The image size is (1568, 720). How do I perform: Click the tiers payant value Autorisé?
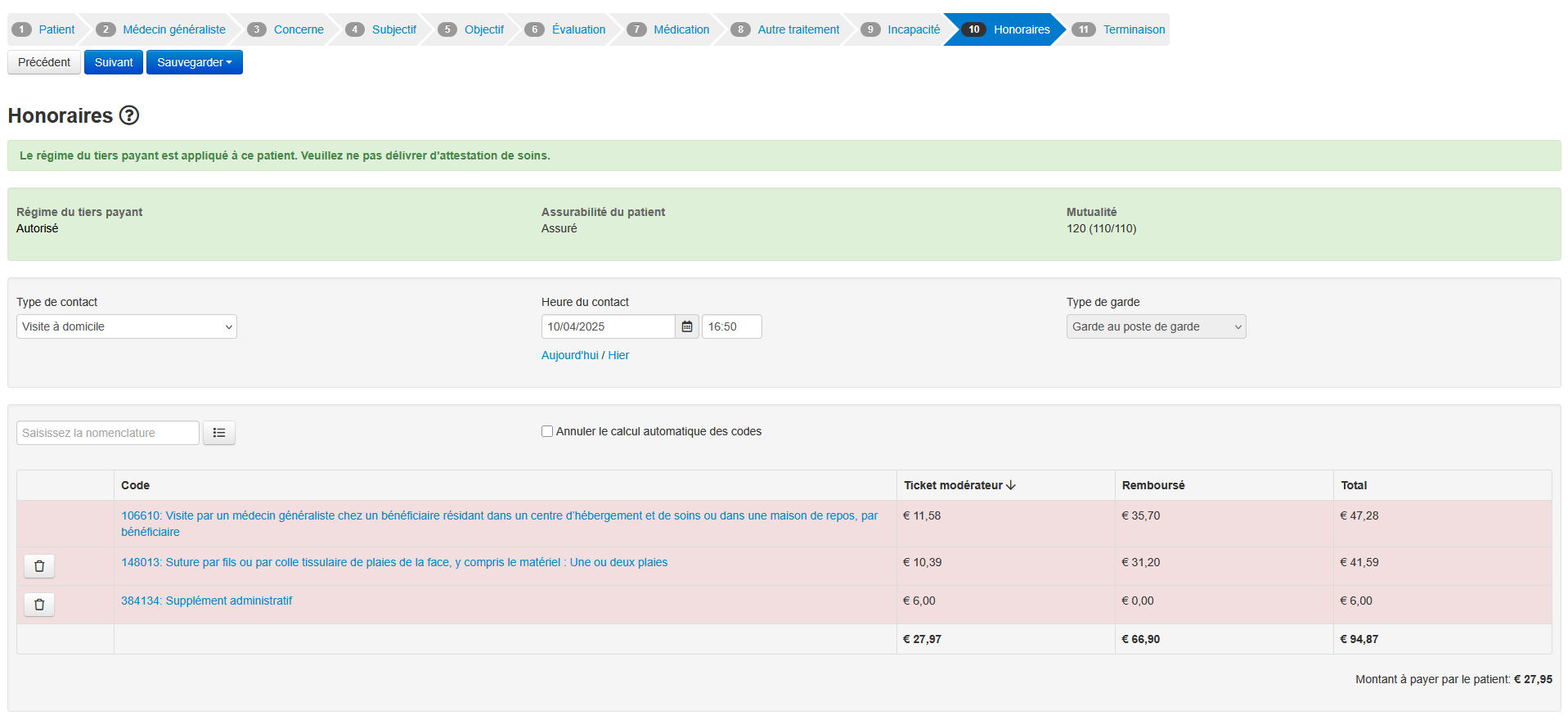38,228
